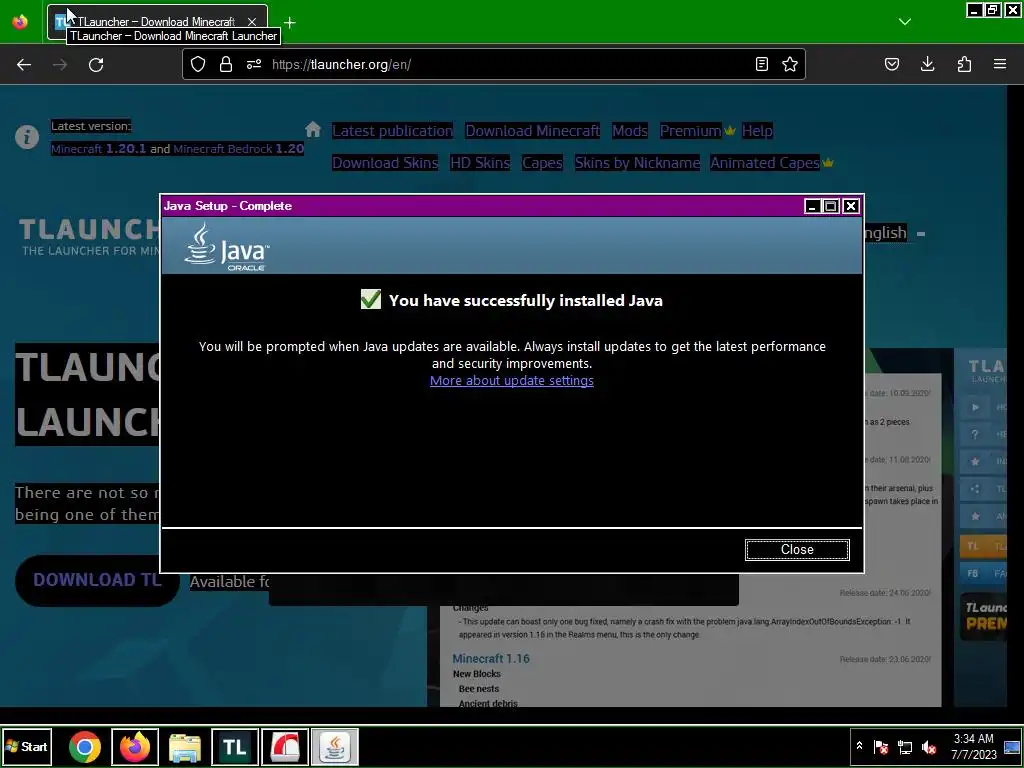Open network status tray icon
1024x768 pixels.
(905, 747)
